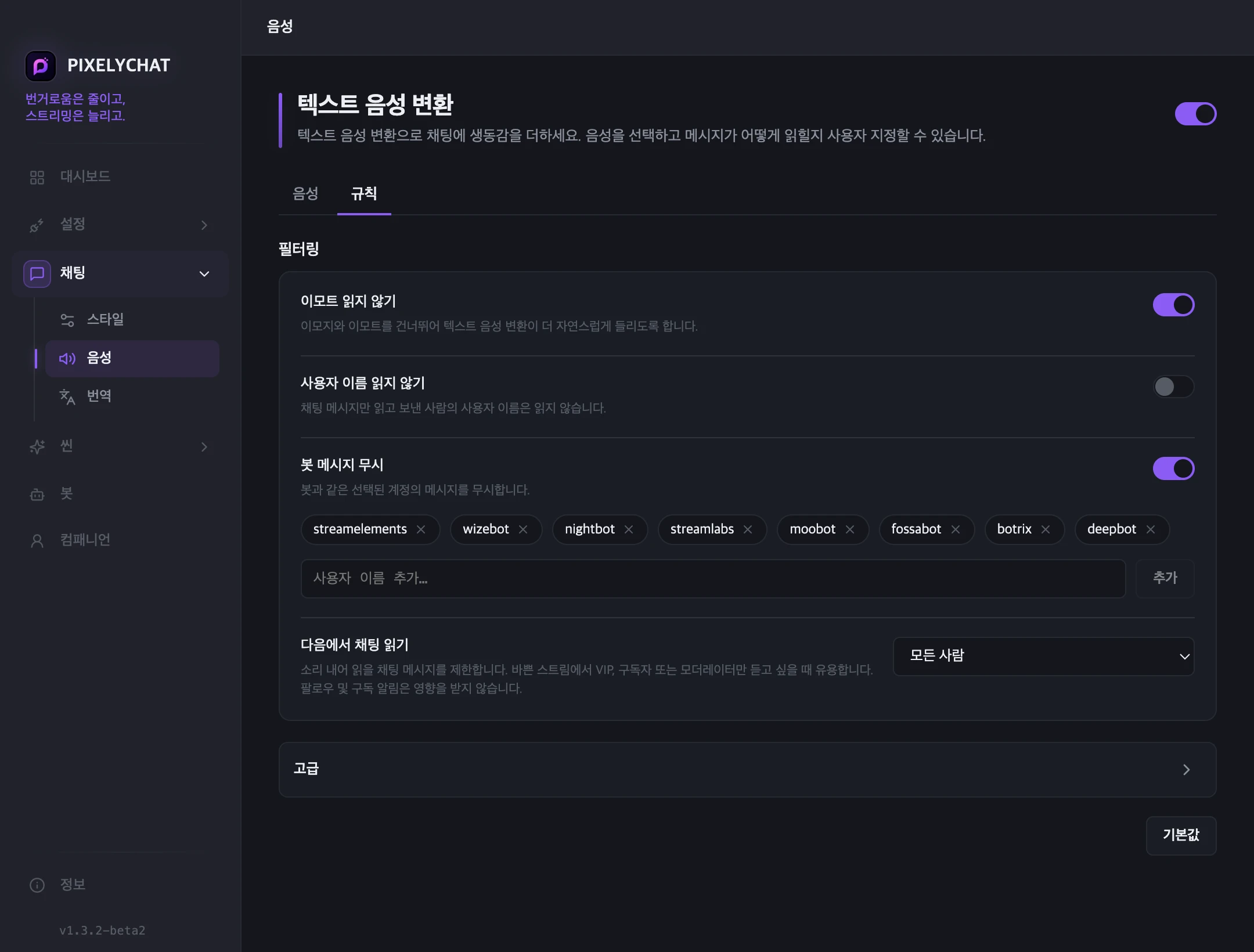Open 대시보드 in the sidebar
This screenshot has width=1254, height=952.
coord(120,177)
